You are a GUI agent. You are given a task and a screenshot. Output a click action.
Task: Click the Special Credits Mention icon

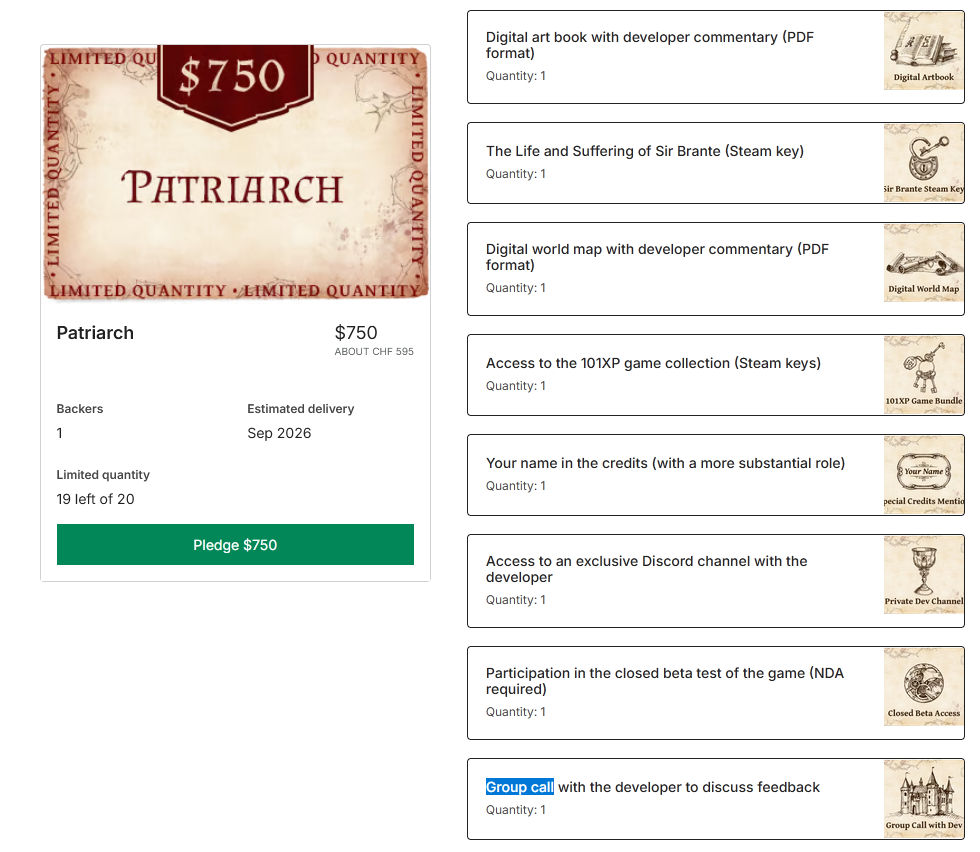923,475
